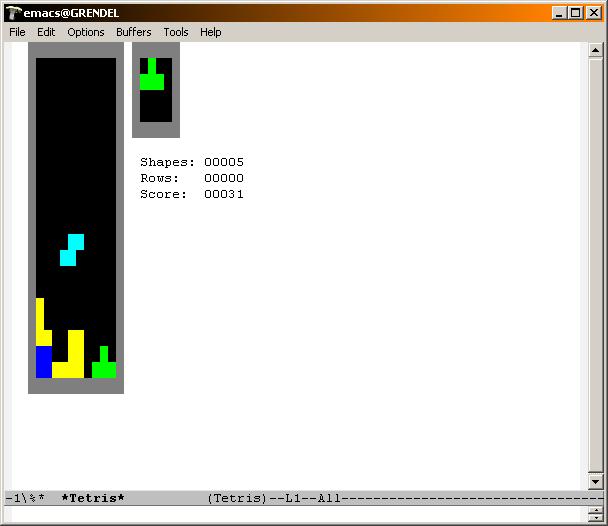Click the *Tetris* buffer name in the mode line
Image resolution: width=608 pixels, height=526 pixels.
tap(92, 498)
